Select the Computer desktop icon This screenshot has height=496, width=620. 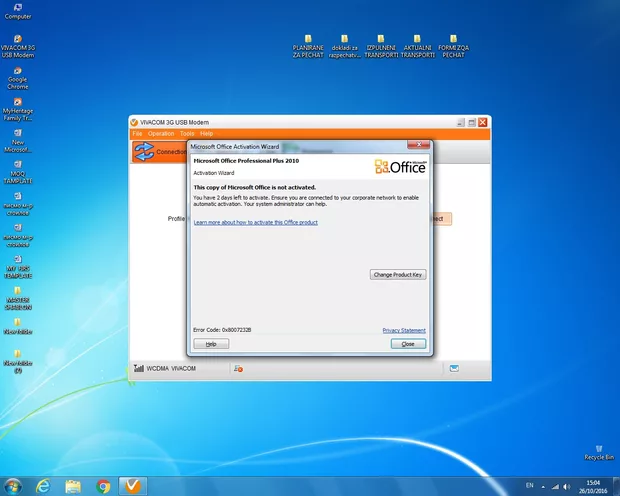pyautogui.click(x=18, y=10)
